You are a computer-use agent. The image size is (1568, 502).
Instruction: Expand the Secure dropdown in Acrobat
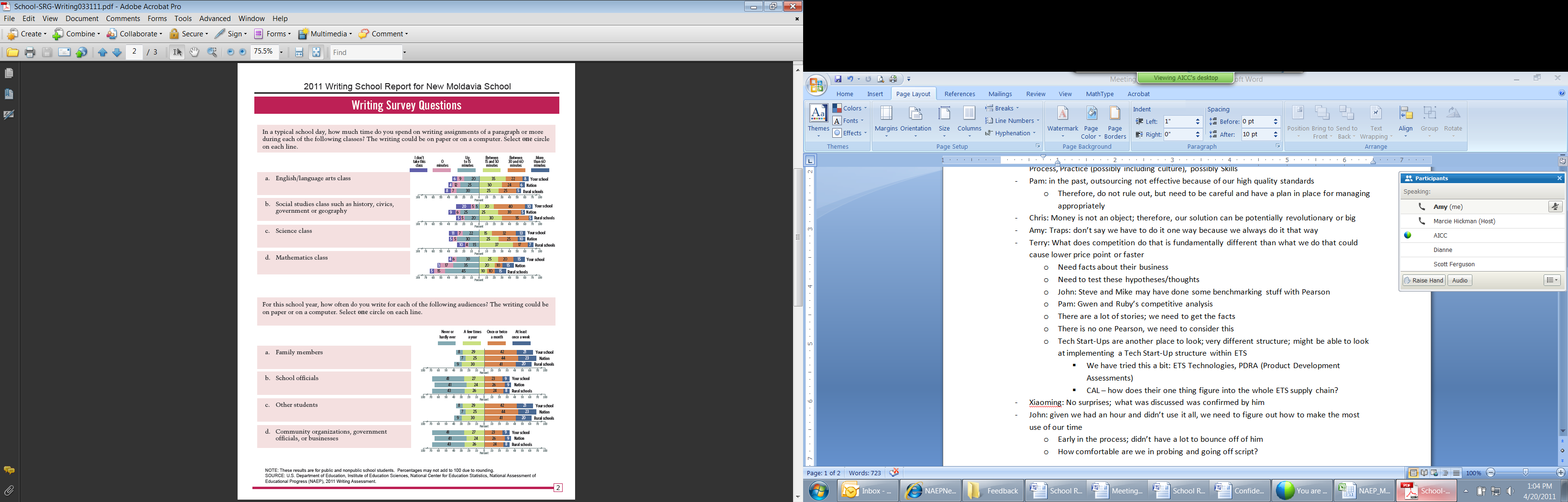(x=189, y=34)
